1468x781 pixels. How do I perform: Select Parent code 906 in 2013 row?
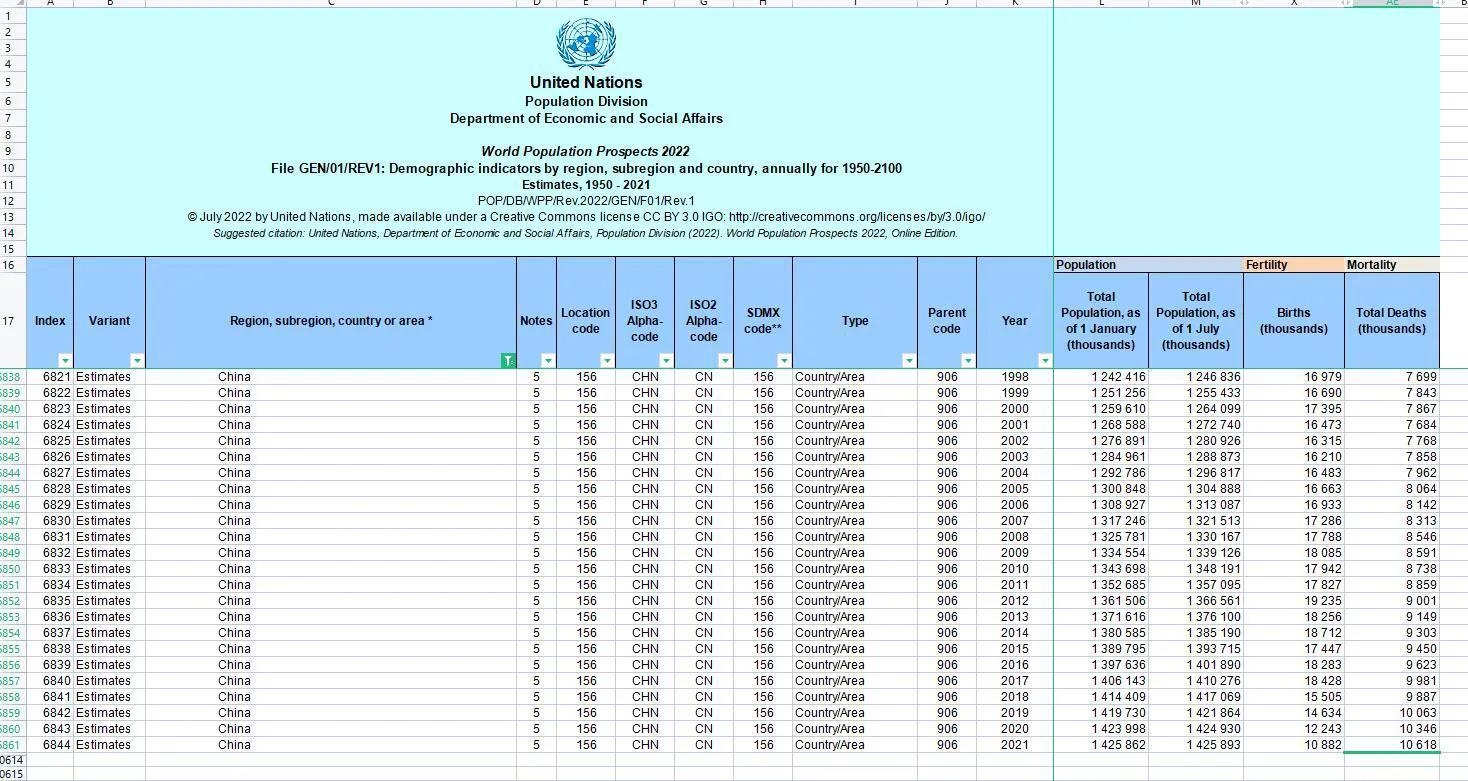(947, 617)
